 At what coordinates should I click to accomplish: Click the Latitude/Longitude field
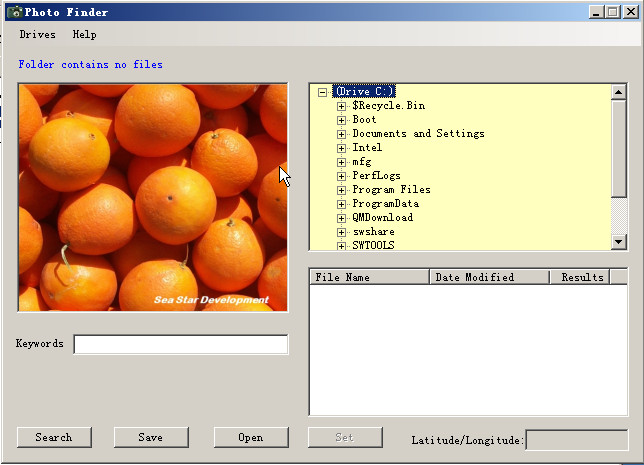coord(577,440)
